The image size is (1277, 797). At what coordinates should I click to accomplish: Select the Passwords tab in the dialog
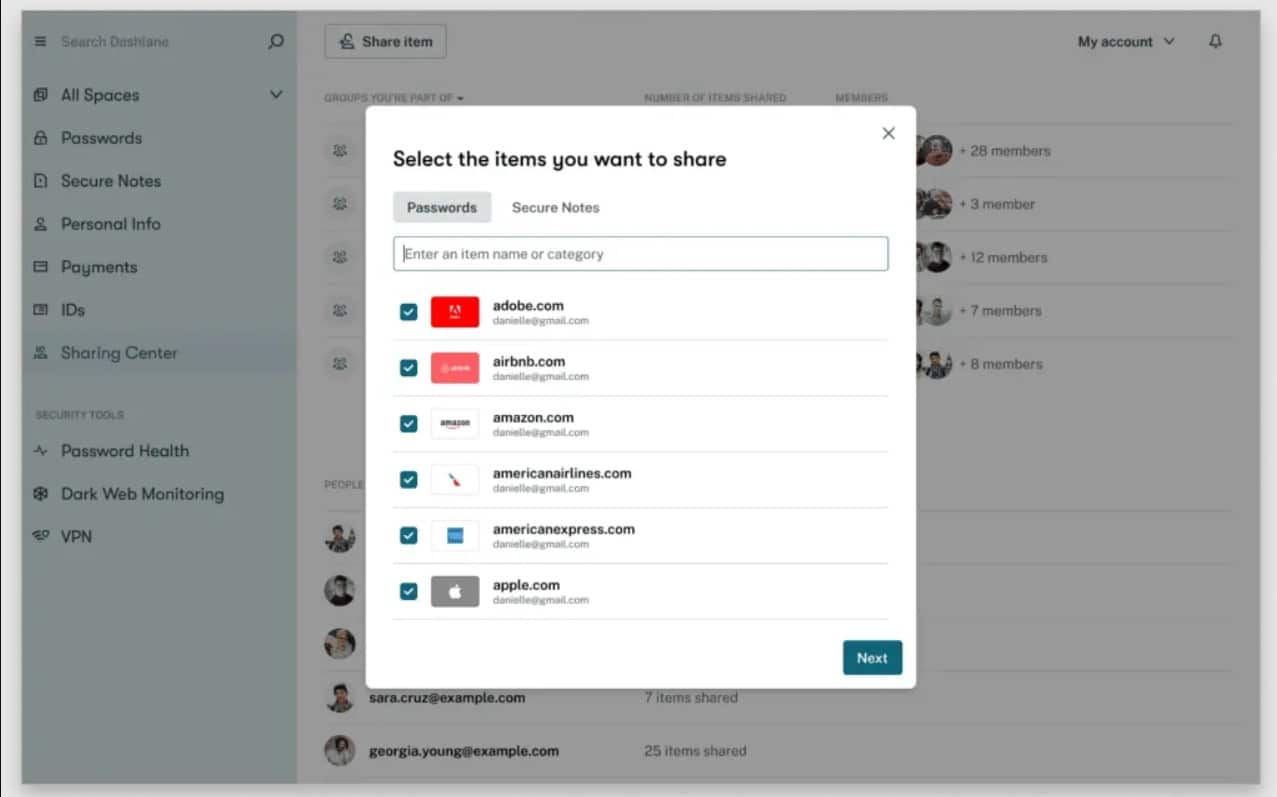[442, 207]
